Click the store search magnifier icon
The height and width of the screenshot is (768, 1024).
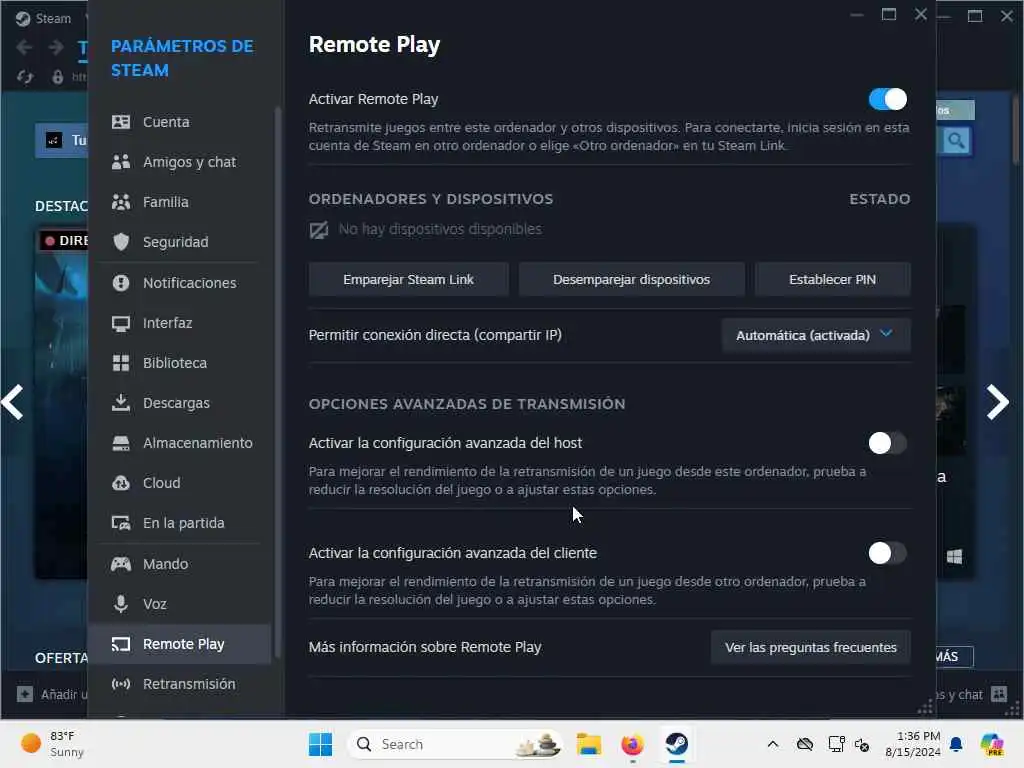coord(956,140)
